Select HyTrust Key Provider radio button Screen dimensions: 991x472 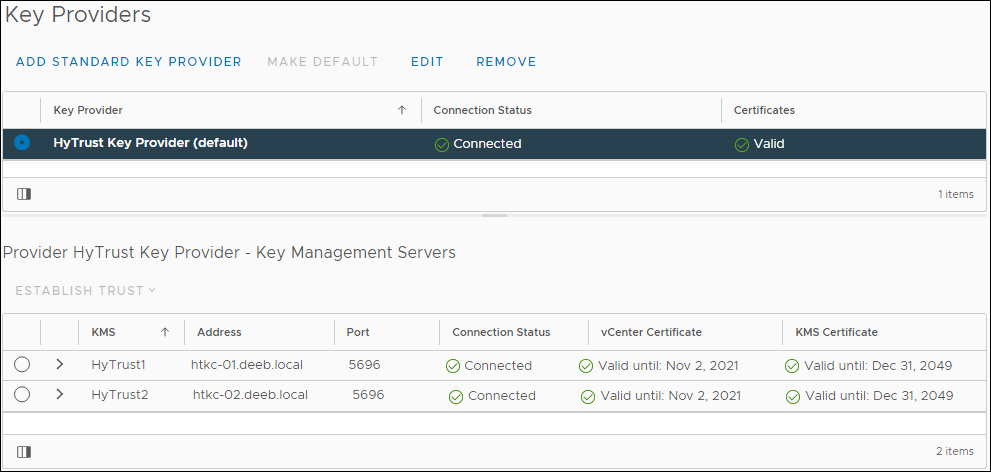pos(22,143)
